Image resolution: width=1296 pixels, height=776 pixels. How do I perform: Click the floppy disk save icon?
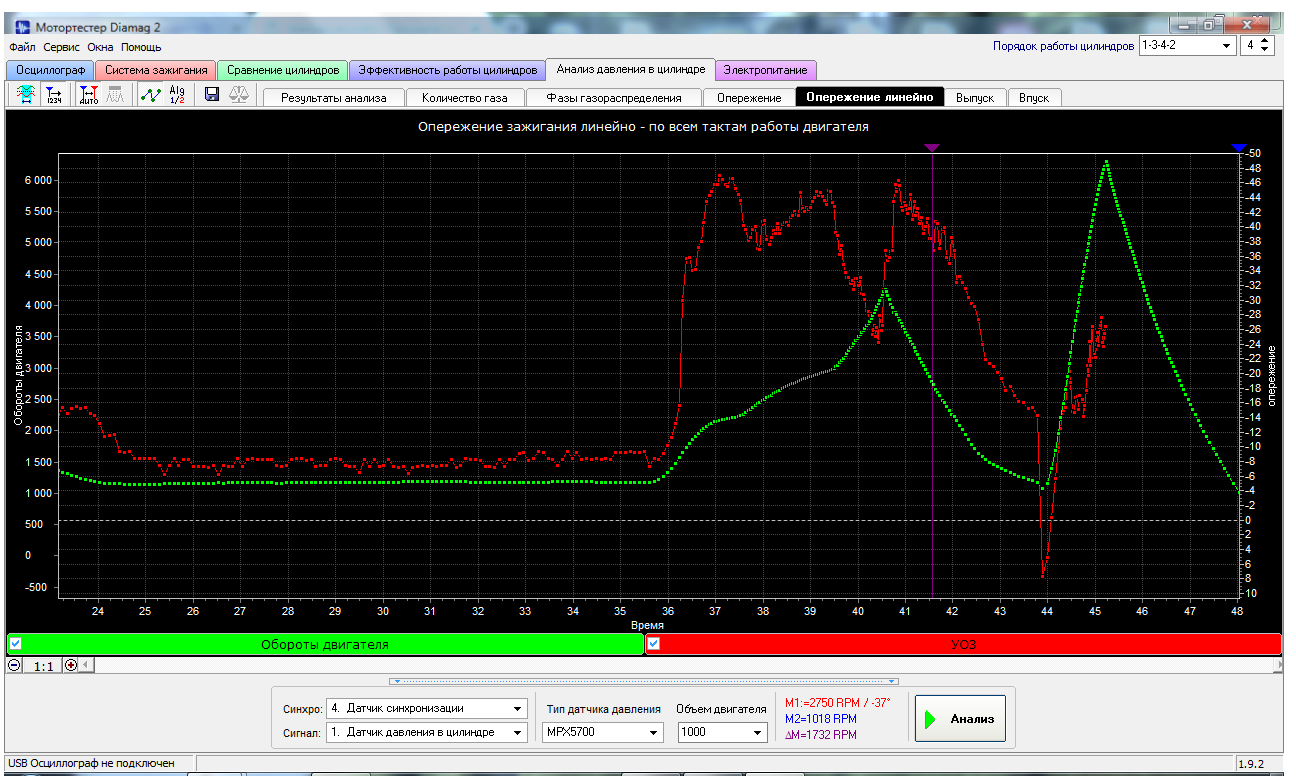tap(212, 94)
